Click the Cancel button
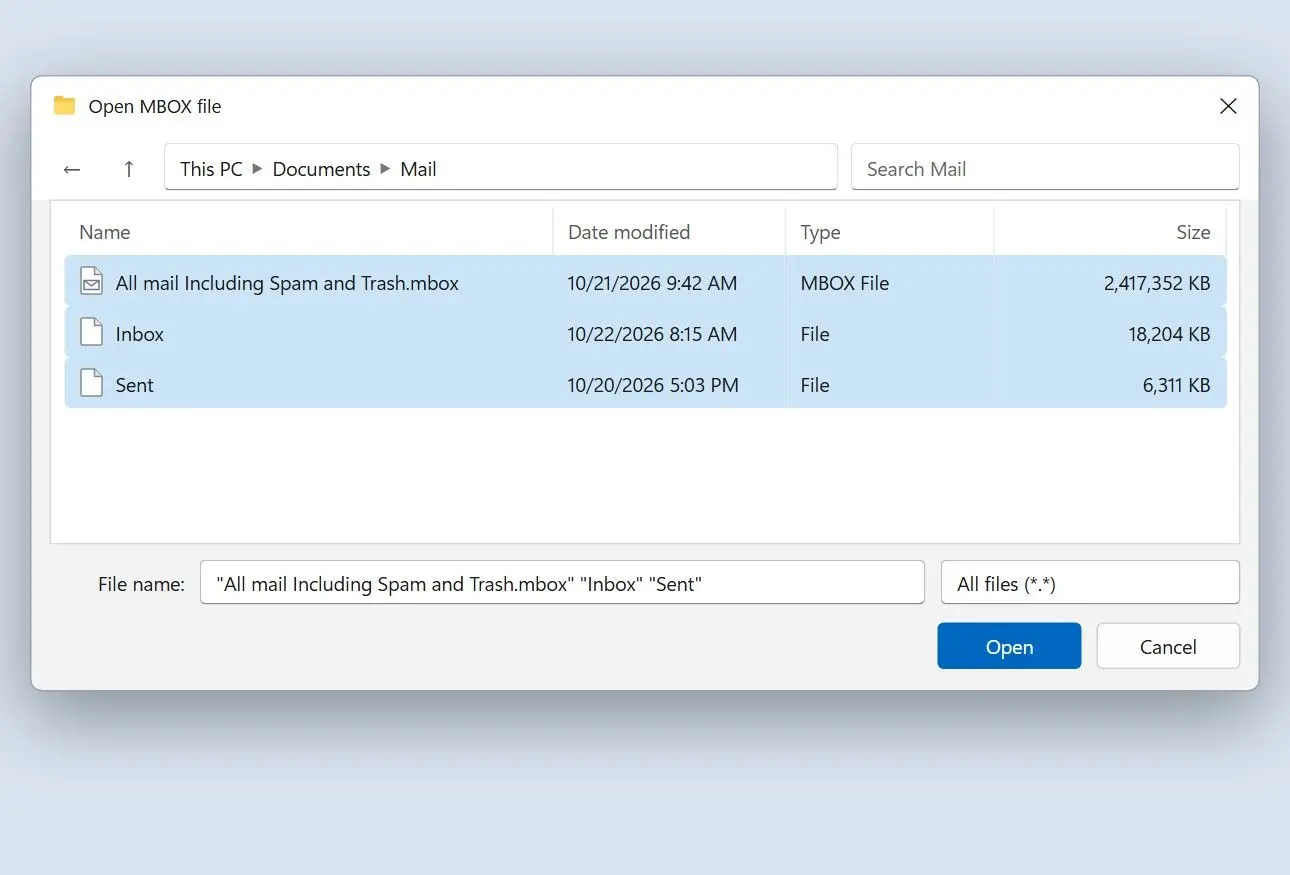Screen dimensions: 1290x875 click(1168, 646)
